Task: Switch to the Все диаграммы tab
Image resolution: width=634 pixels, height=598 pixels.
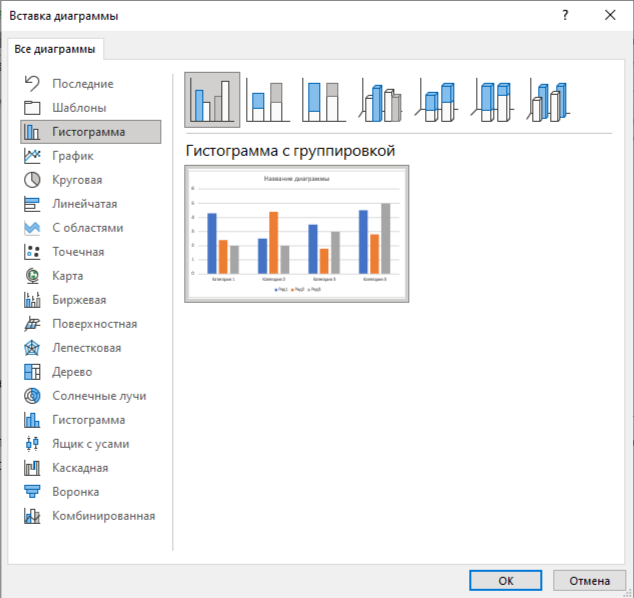Action: (x=55, y=49)
